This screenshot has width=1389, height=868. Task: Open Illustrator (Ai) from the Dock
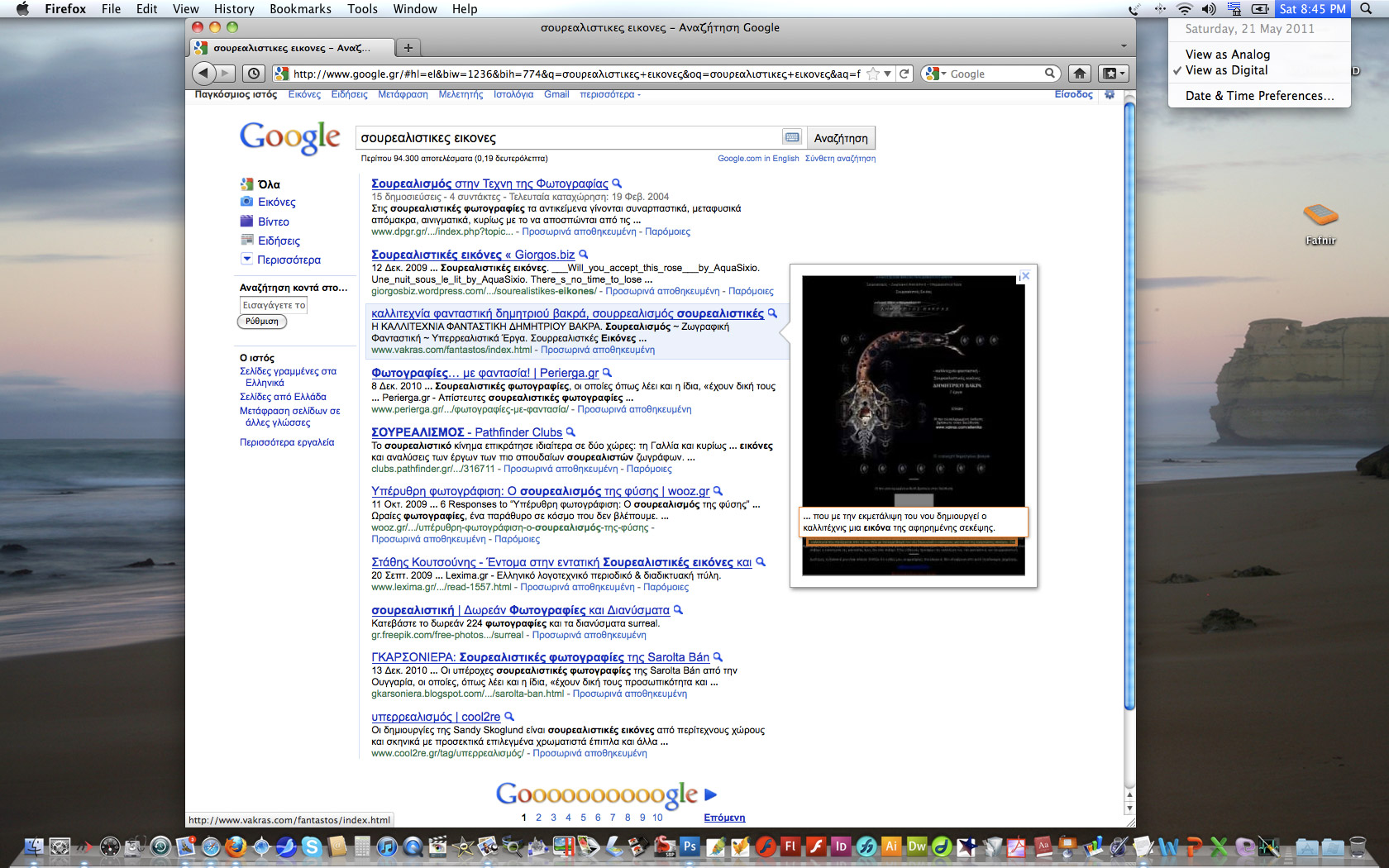(891, 847)
